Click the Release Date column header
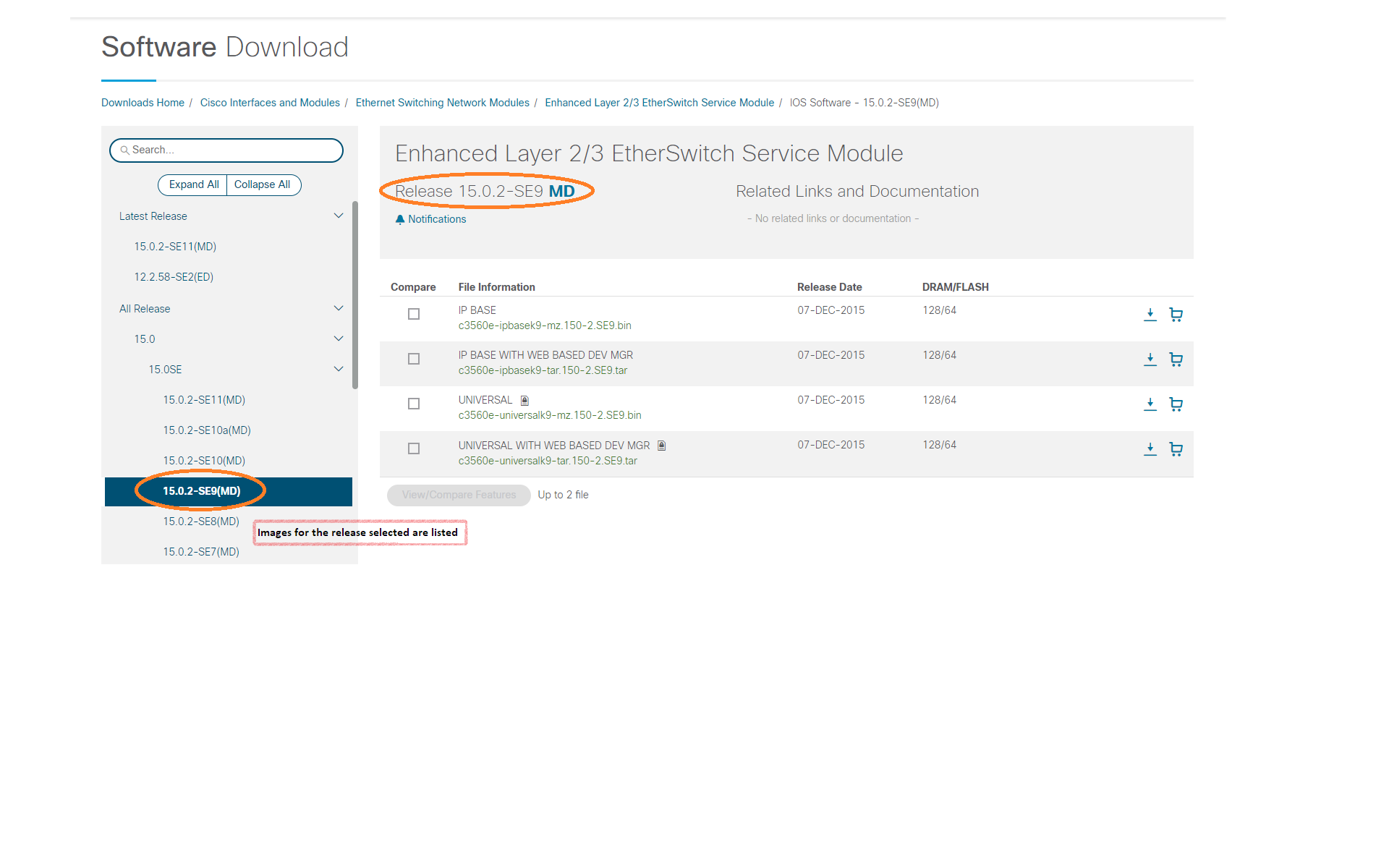Screen dimensions: 1389x868 [x=829, y=287]
